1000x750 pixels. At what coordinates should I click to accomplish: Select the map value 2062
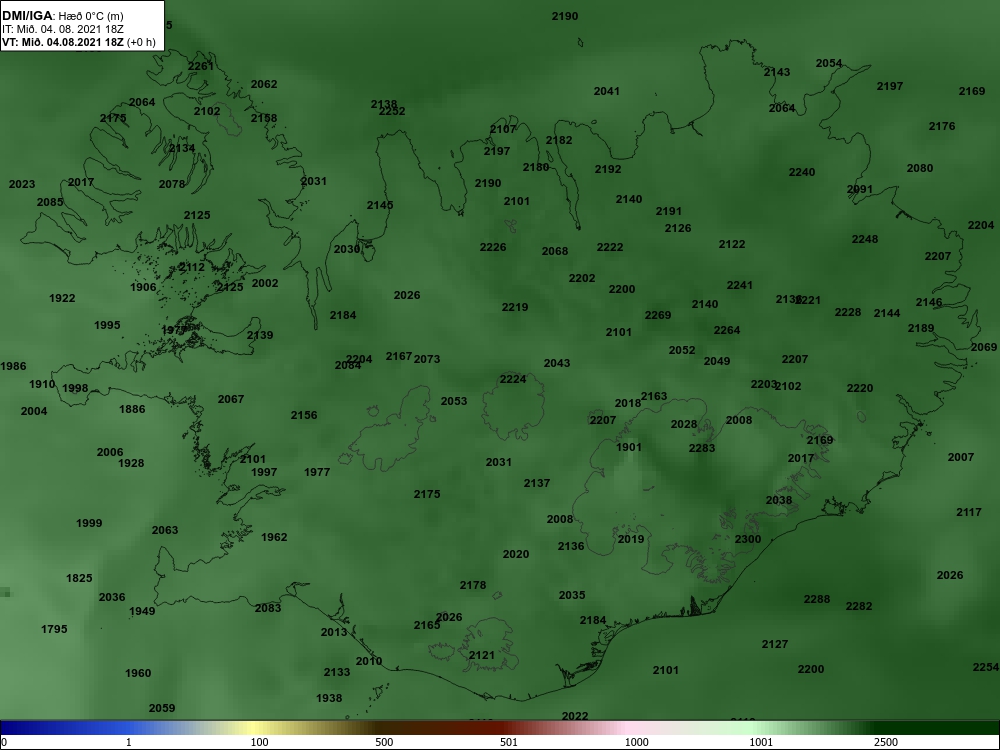tap(264, 84)
